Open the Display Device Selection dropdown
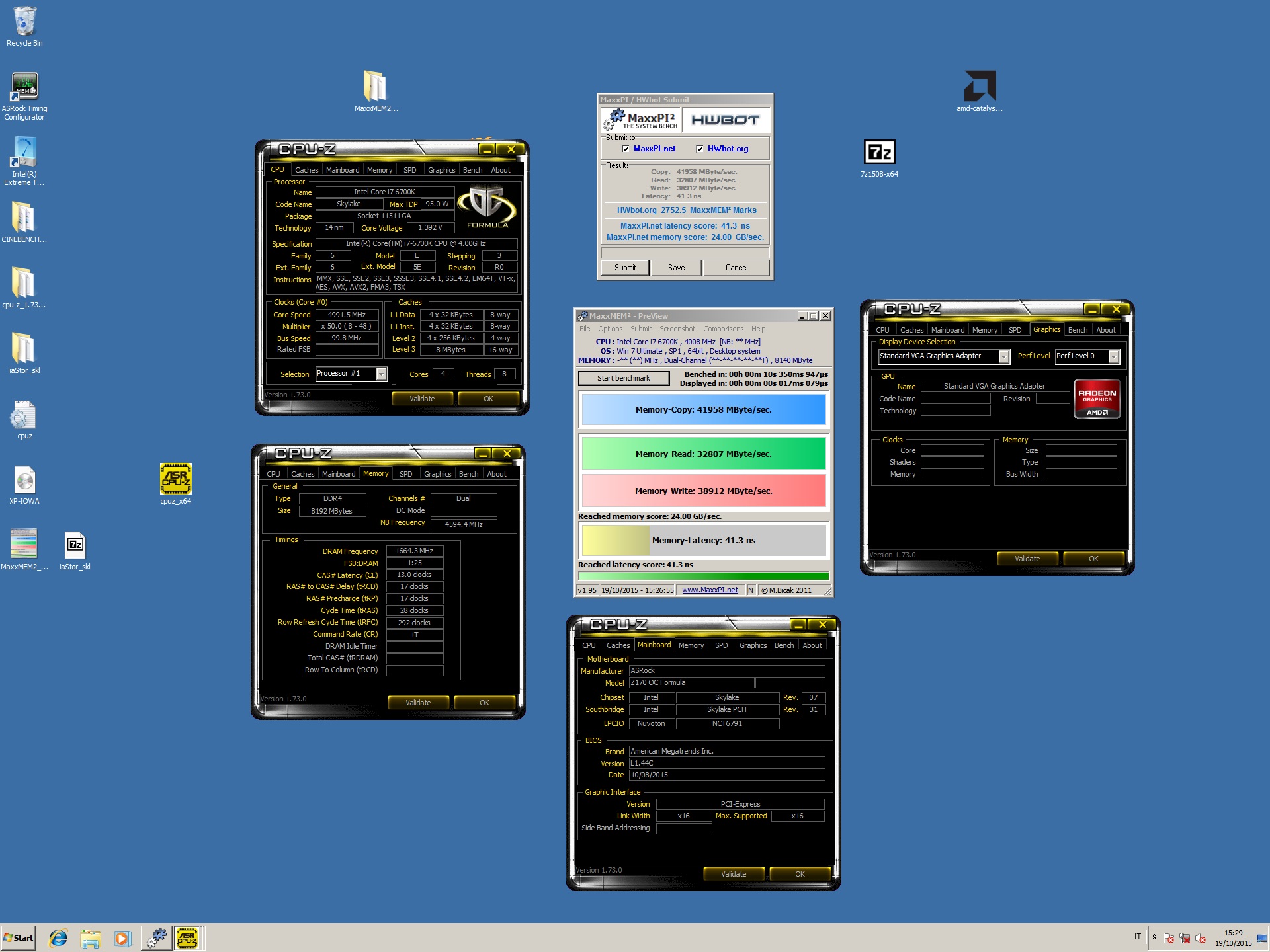Viewport: 1270px width, 952px height. [x=1003, y=357]
